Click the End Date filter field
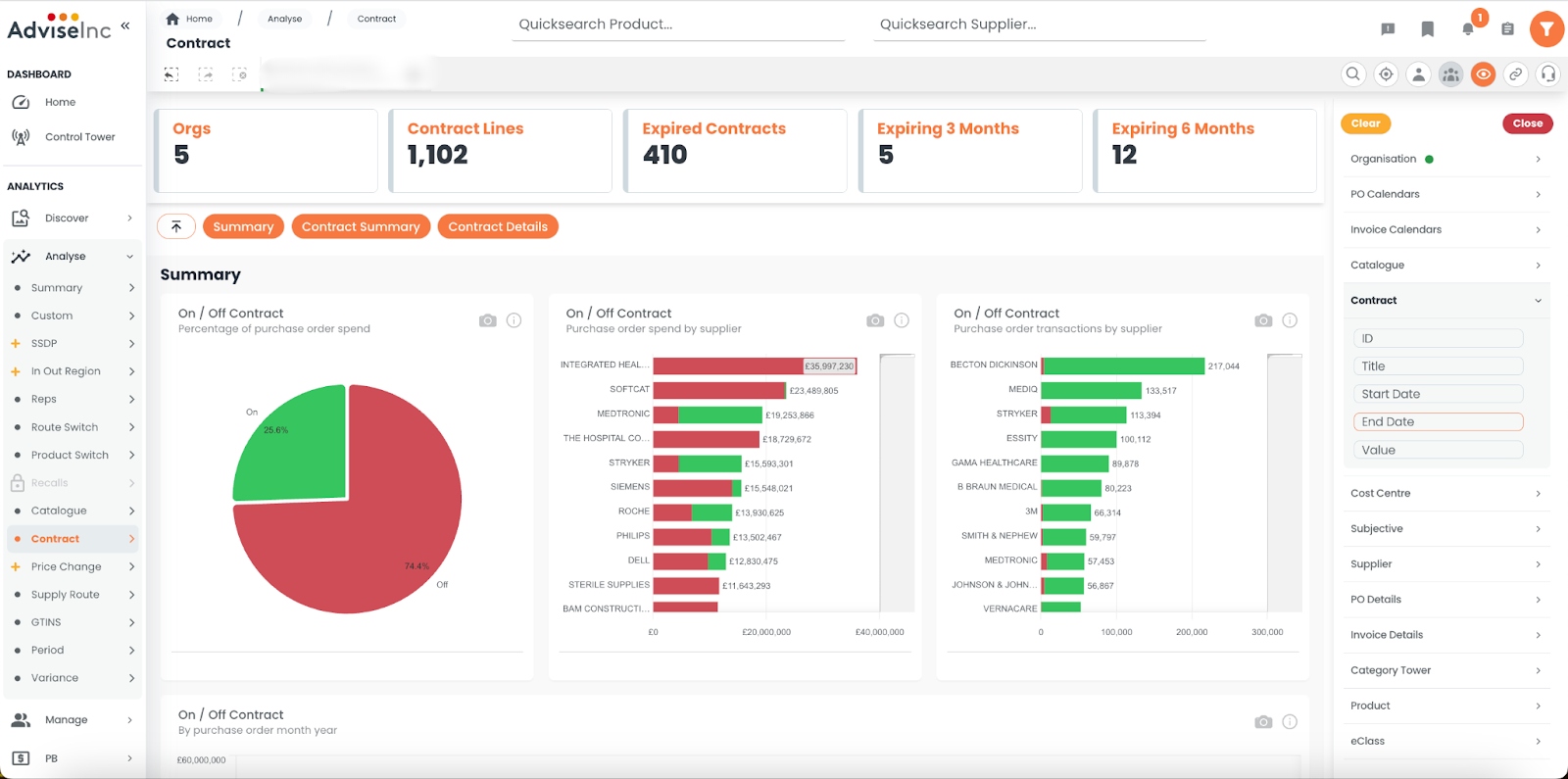This screenshot has height=779, width=1568. click(1438, 421)
